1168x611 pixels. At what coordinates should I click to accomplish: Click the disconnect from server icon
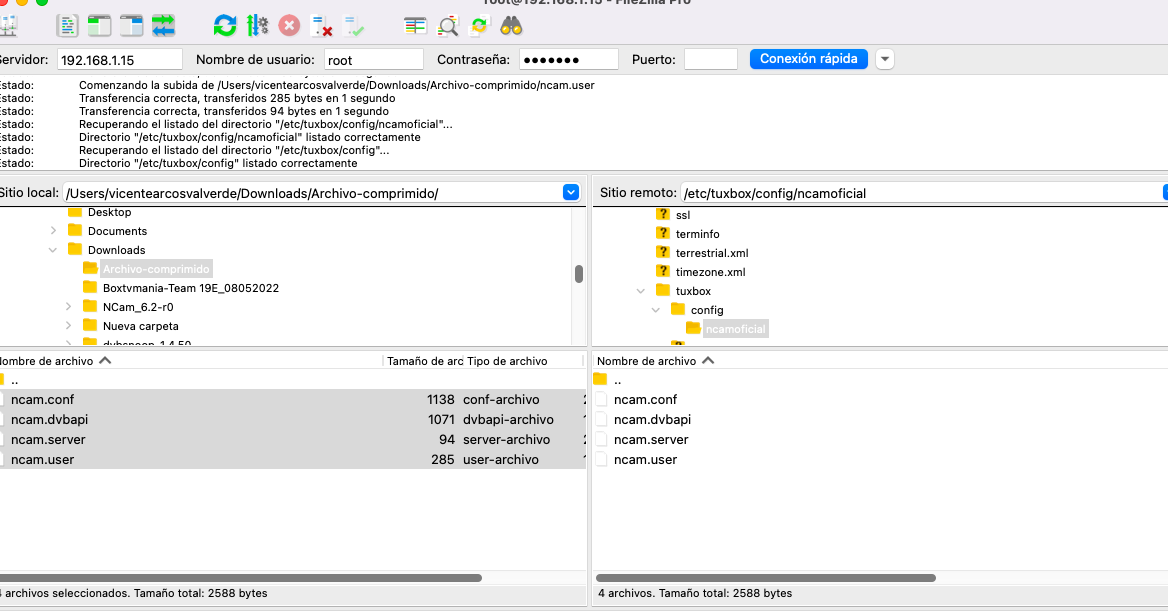coord(321,25)
